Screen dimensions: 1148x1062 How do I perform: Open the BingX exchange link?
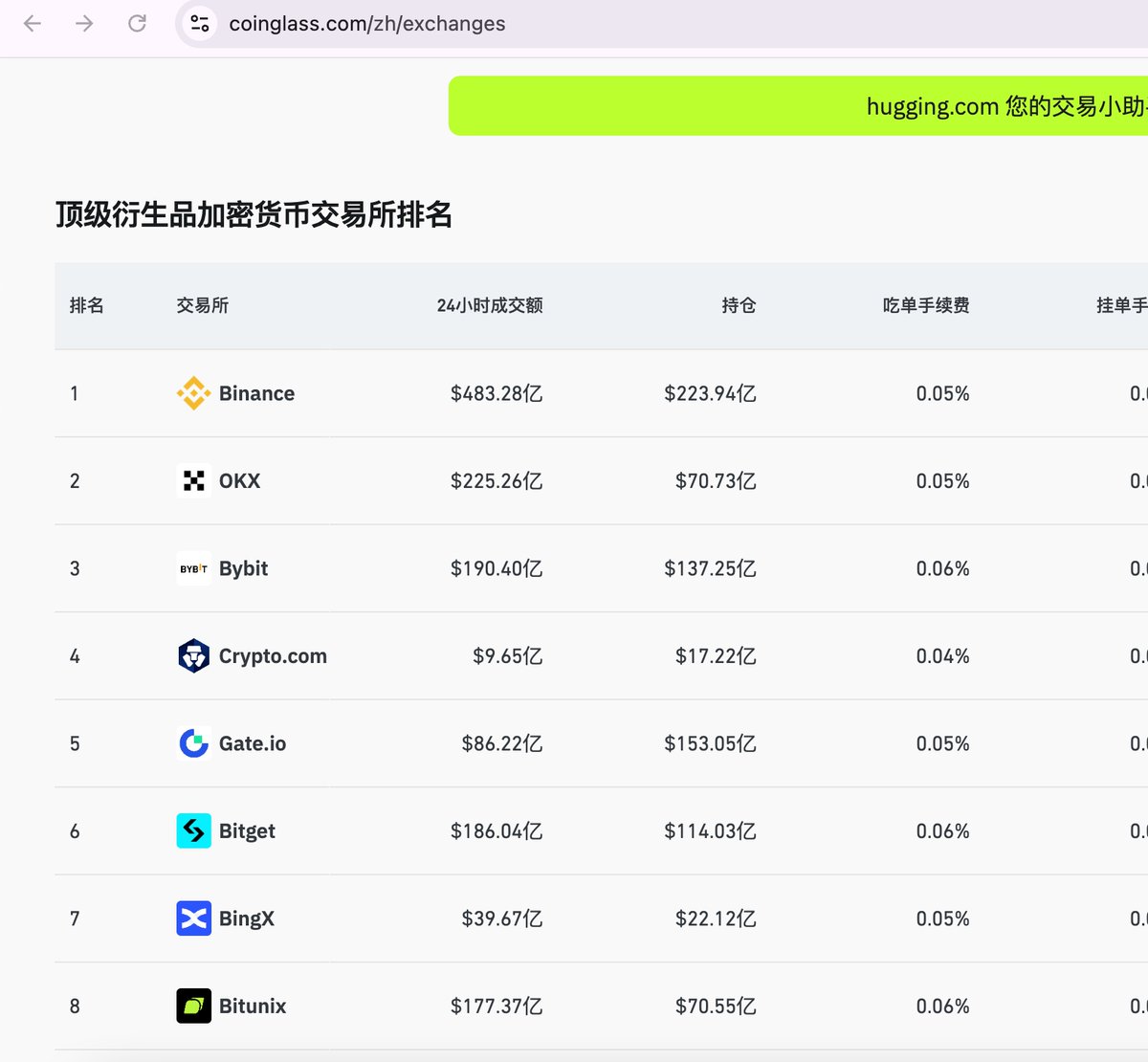[x=247, y=918]
